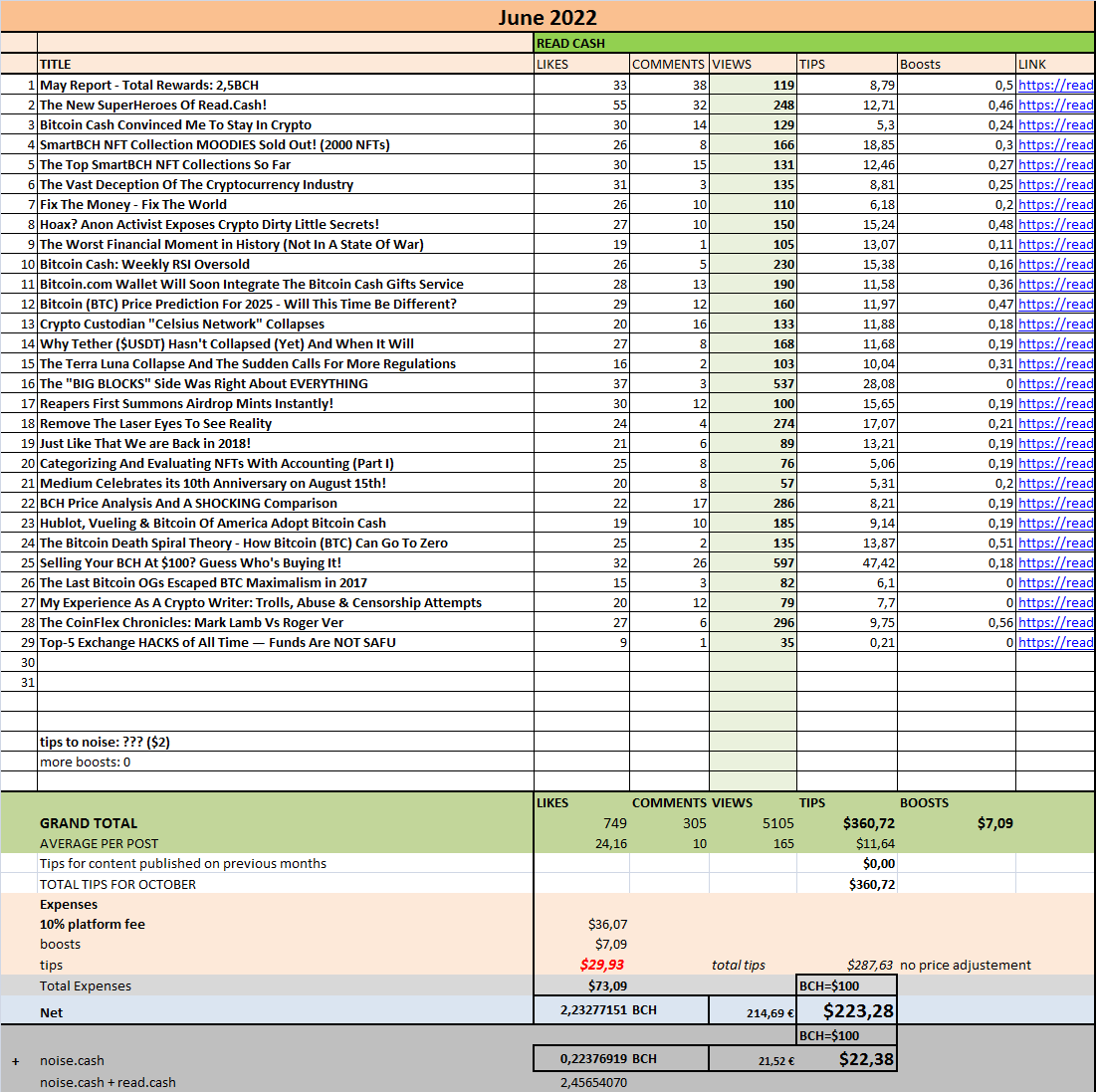Screen dimensions: 1096x1092
Task: Click the Net $223,28 cell
Action: pyautogui.click(x=846, y=1011)
